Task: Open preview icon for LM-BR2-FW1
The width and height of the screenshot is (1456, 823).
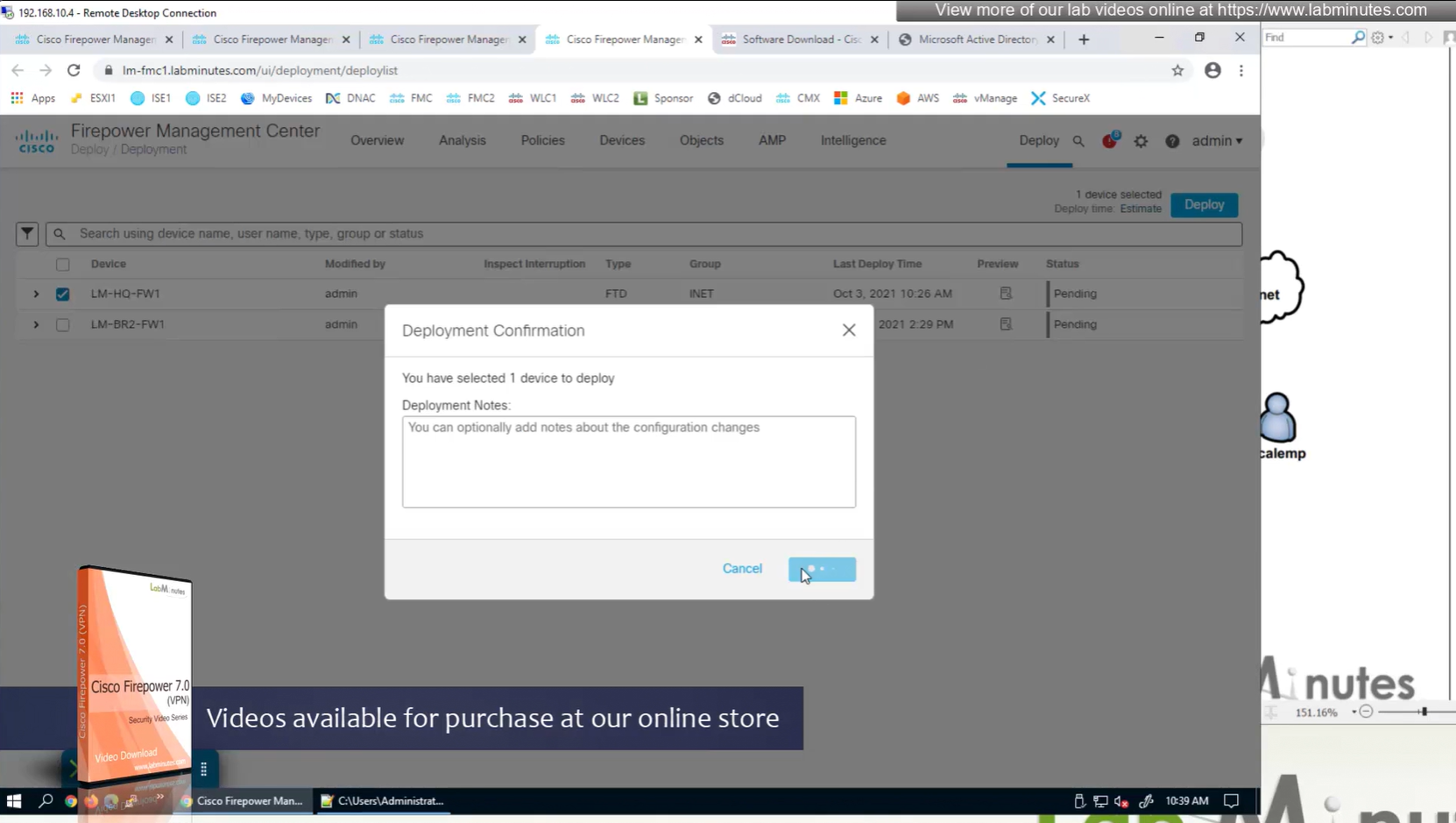Action: pyautogui.click(x=1006, y=324)
